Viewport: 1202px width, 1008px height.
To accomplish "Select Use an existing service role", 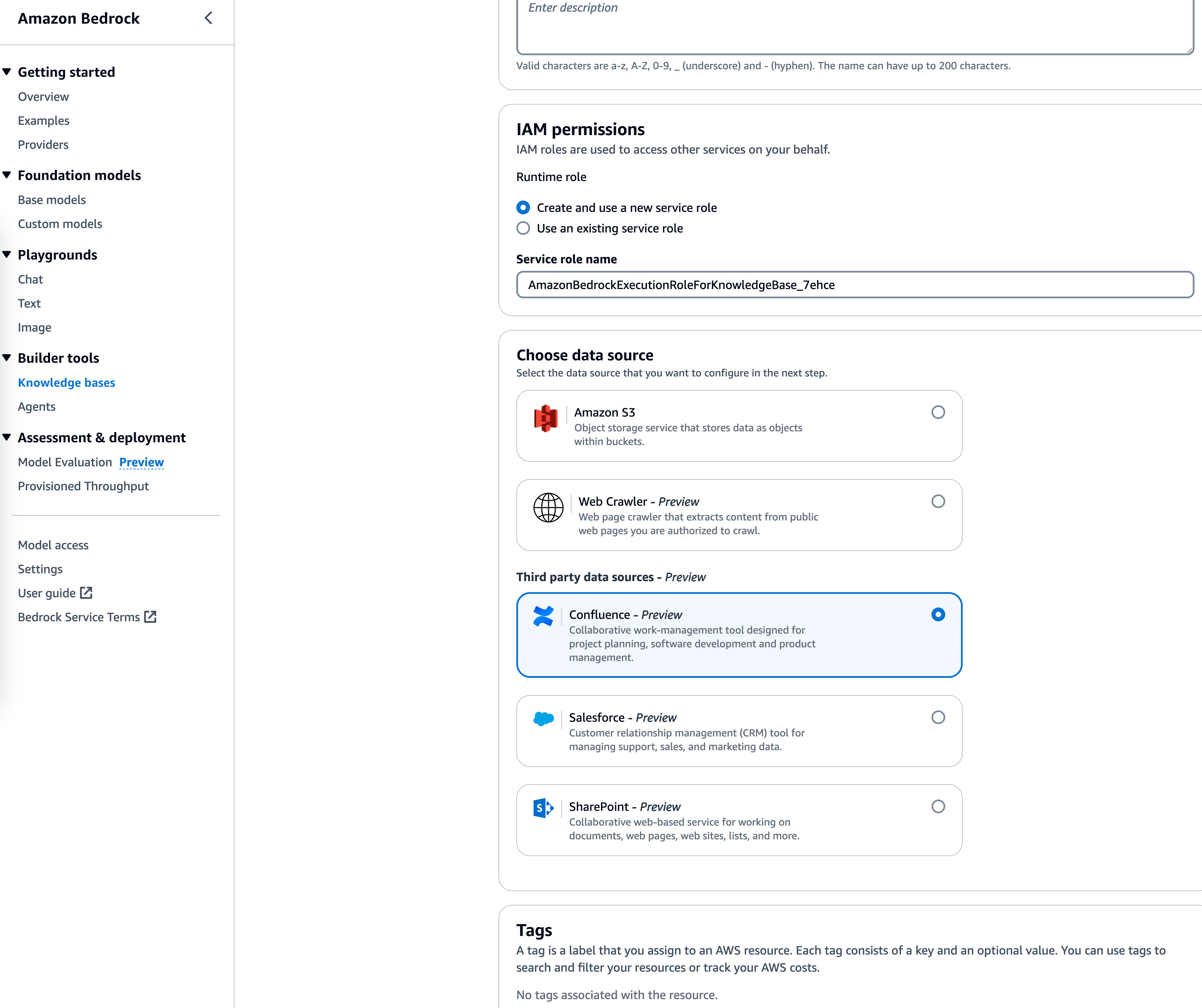I will point(522,228).
